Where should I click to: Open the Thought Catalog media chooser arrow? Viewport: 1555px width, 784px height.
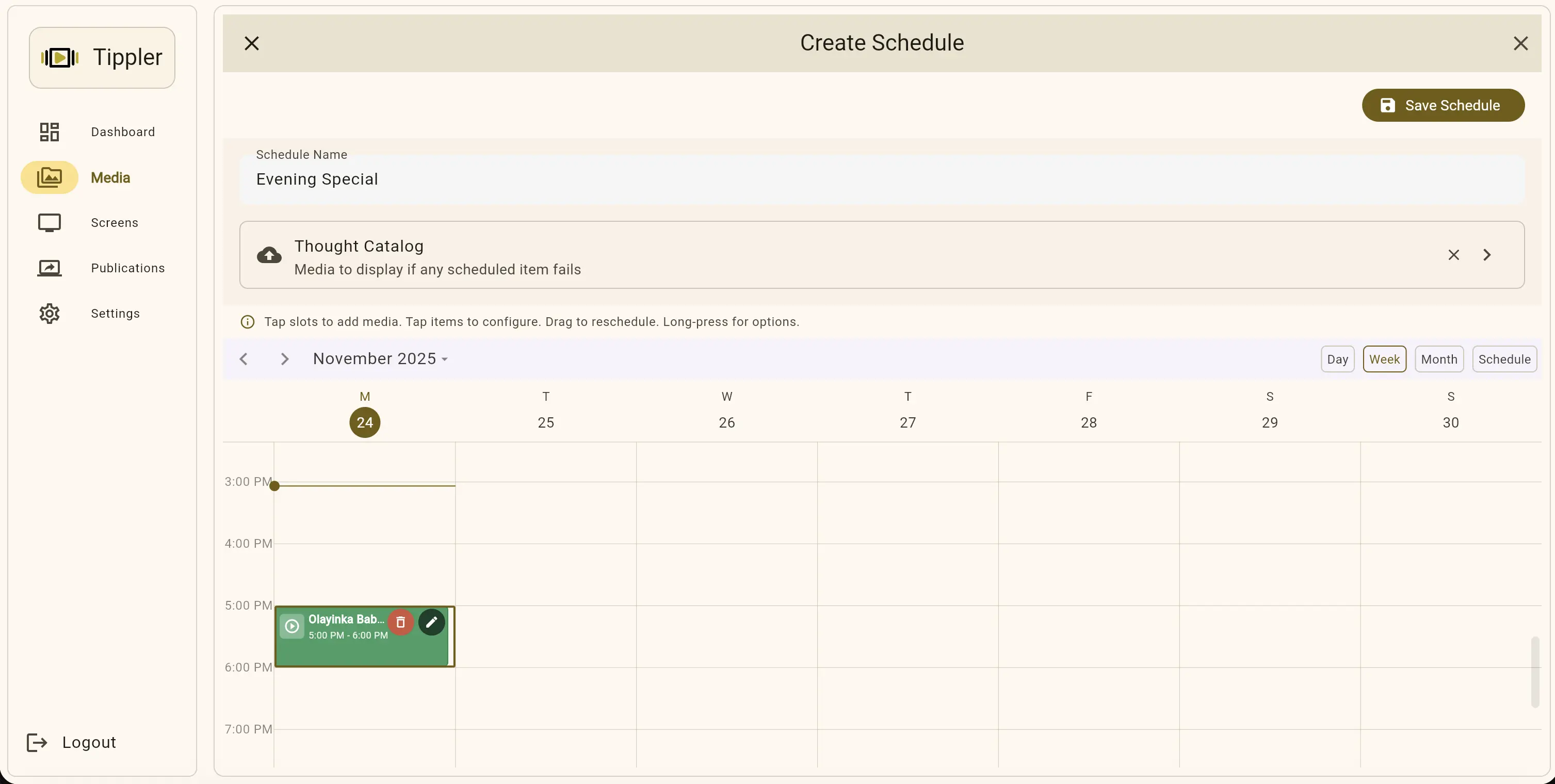click(1487, 255)
